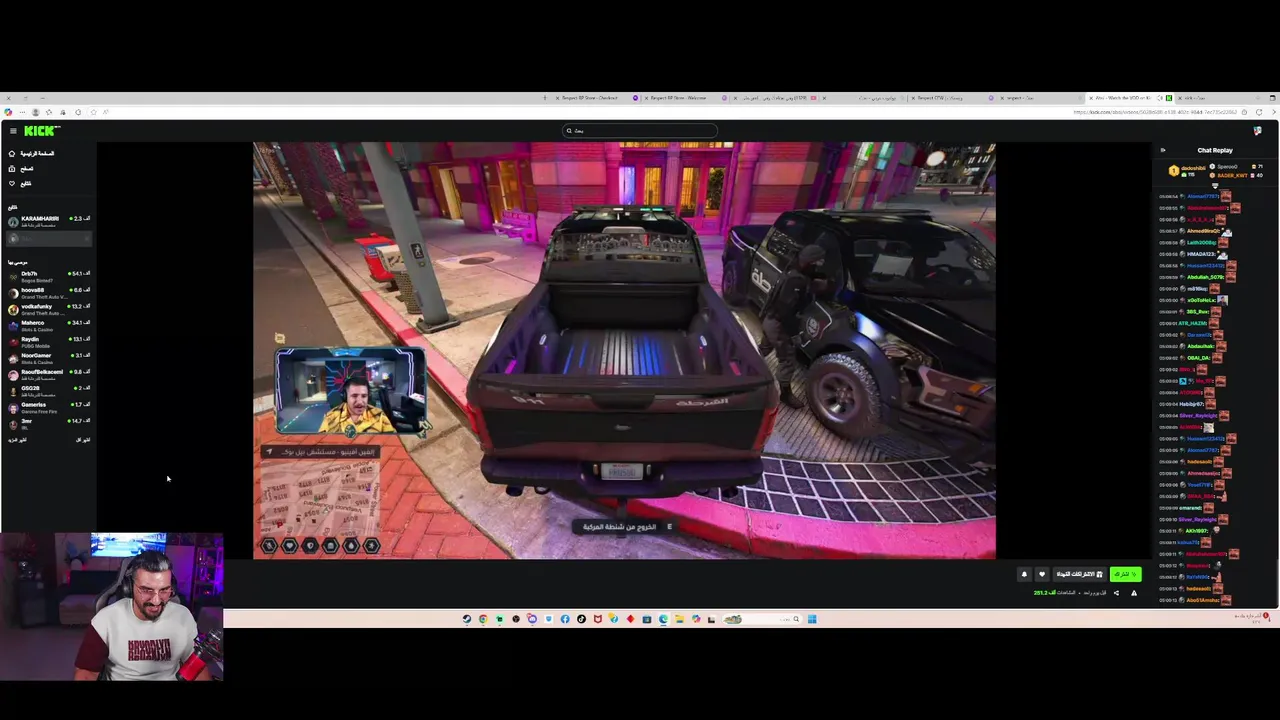Open Windows Start button in taskbar
This screenshot has height=720, width=1280.
812,619
